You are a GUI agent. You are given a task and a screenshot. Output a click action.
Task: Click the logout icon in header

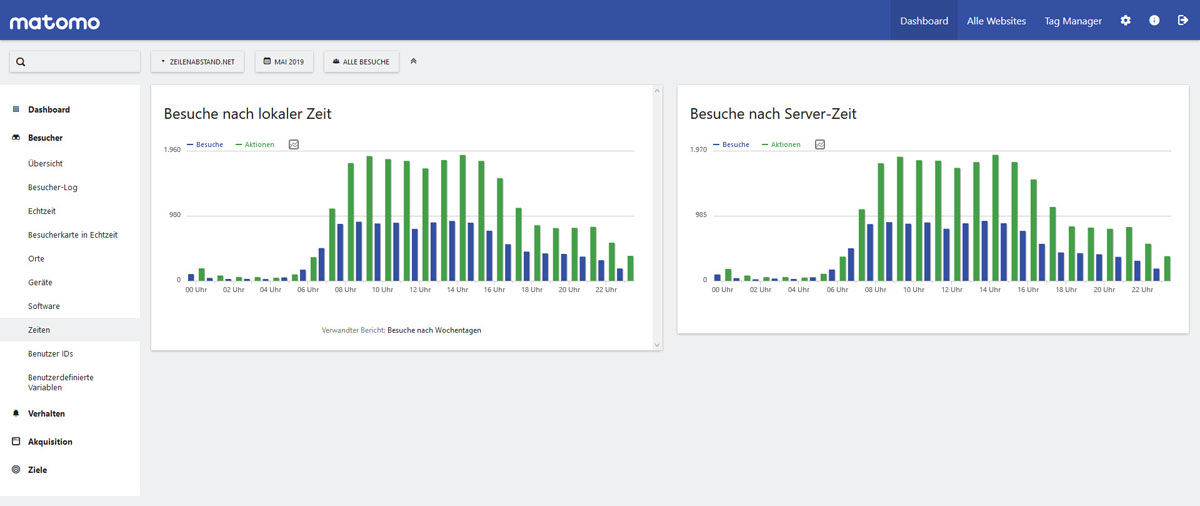[x=1183, y=20]
